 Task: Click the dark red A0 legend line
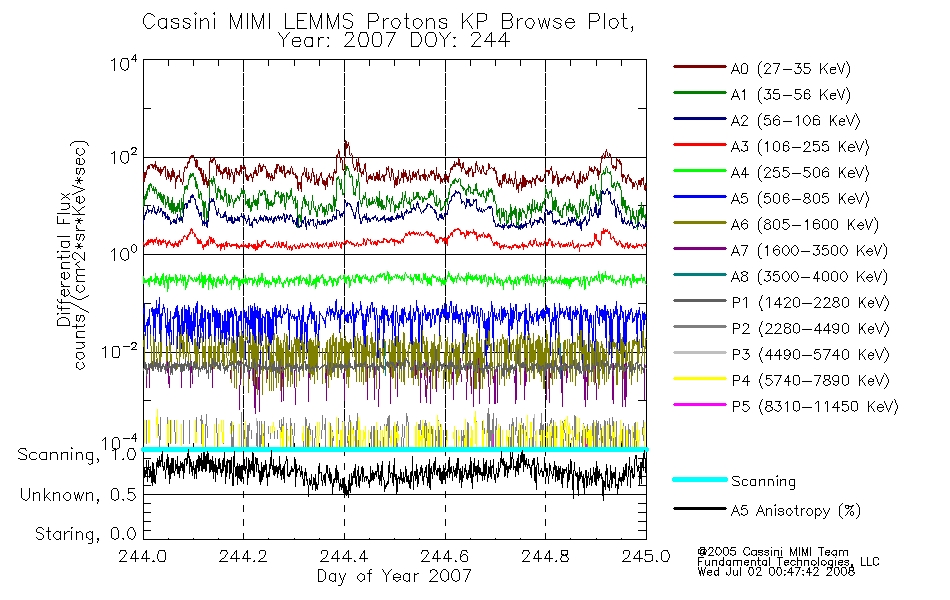point(700,67)
